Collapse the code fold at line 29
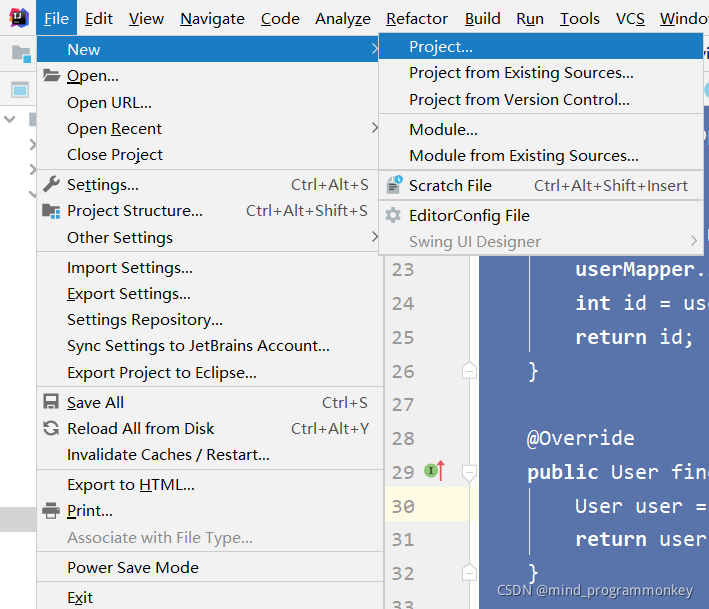Screen dimensions: 709x609 [x=469, y=472]
